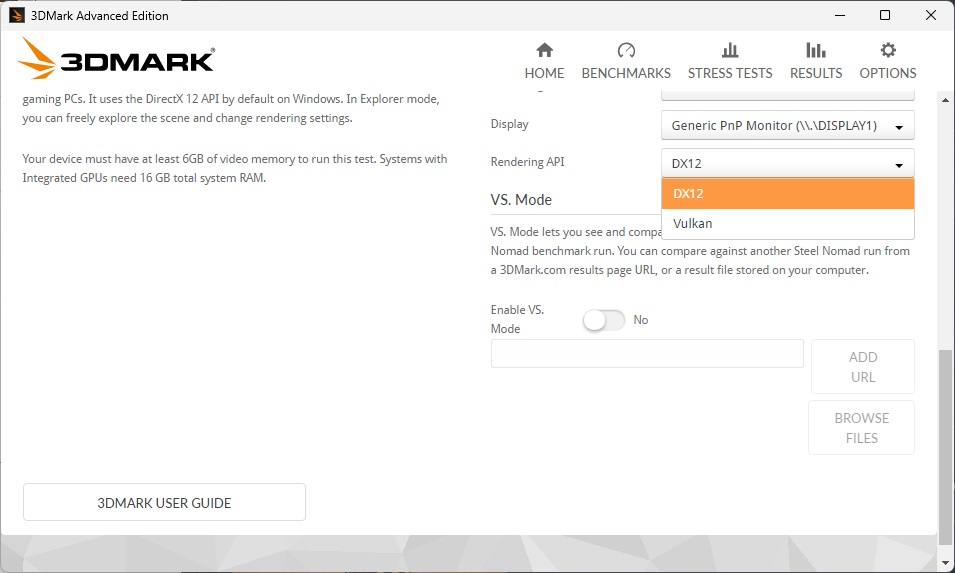
Task: Maximize the 3DMark window
Action: click(x=885, y=15)
